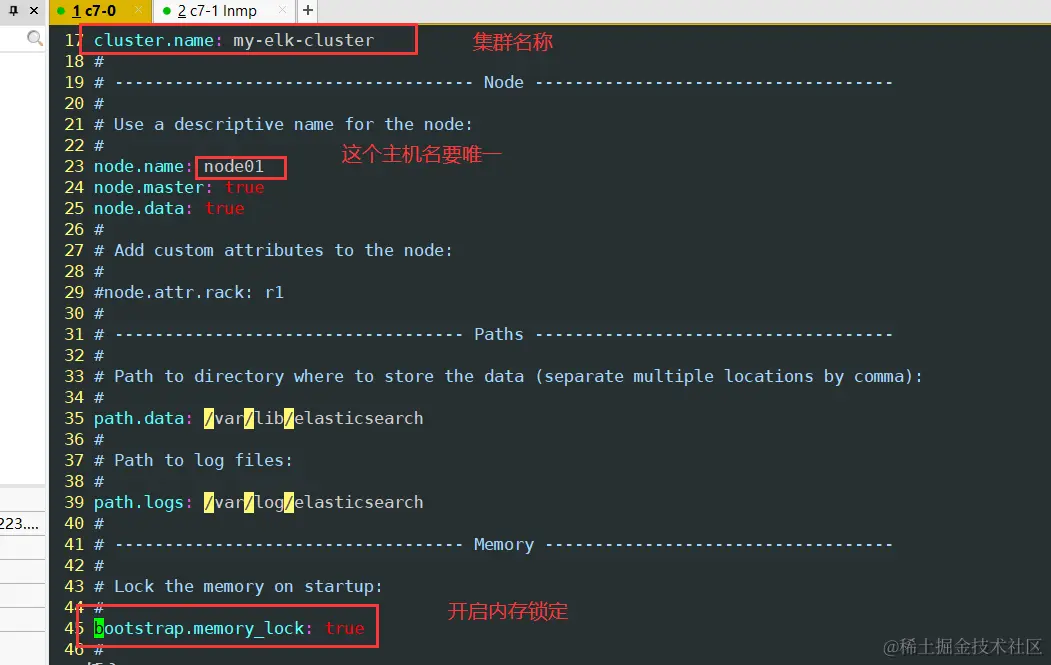The image size is (1051, 665).
Task: Click the 'node01' node name value
Action: [x=234, y=166]
